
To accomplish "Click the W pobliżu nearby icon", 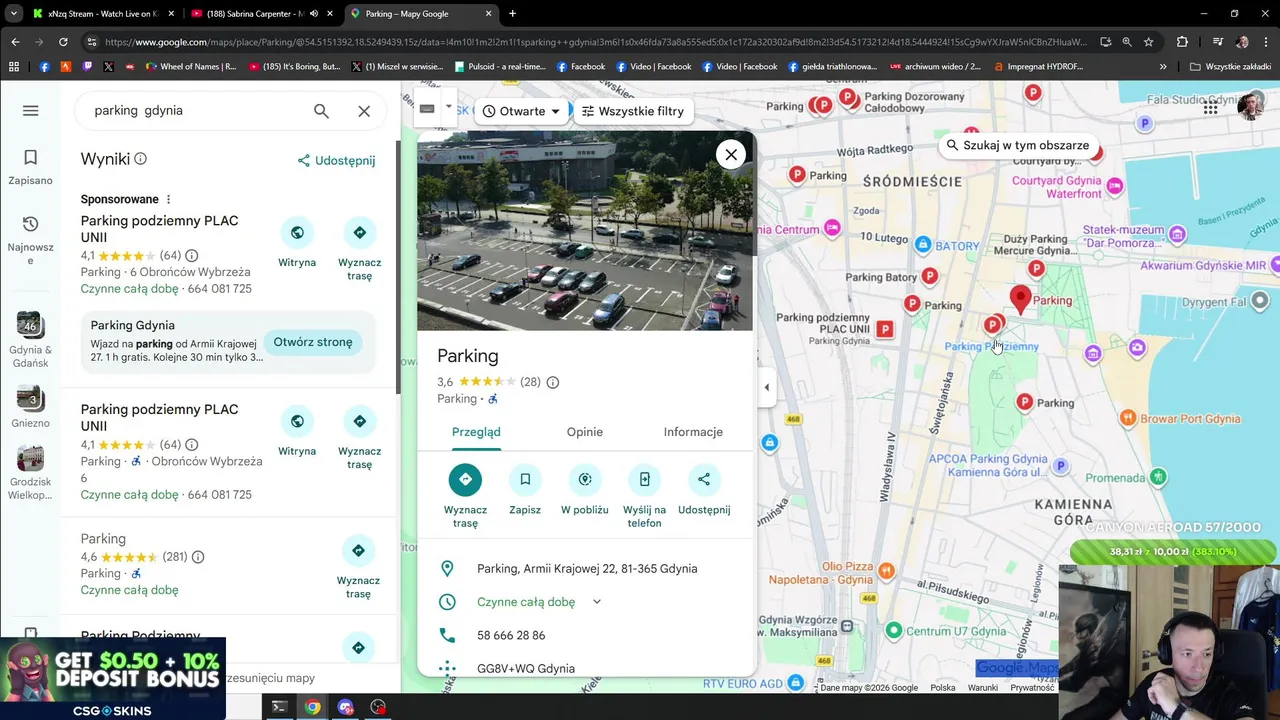I will click(x=585, y=480).
